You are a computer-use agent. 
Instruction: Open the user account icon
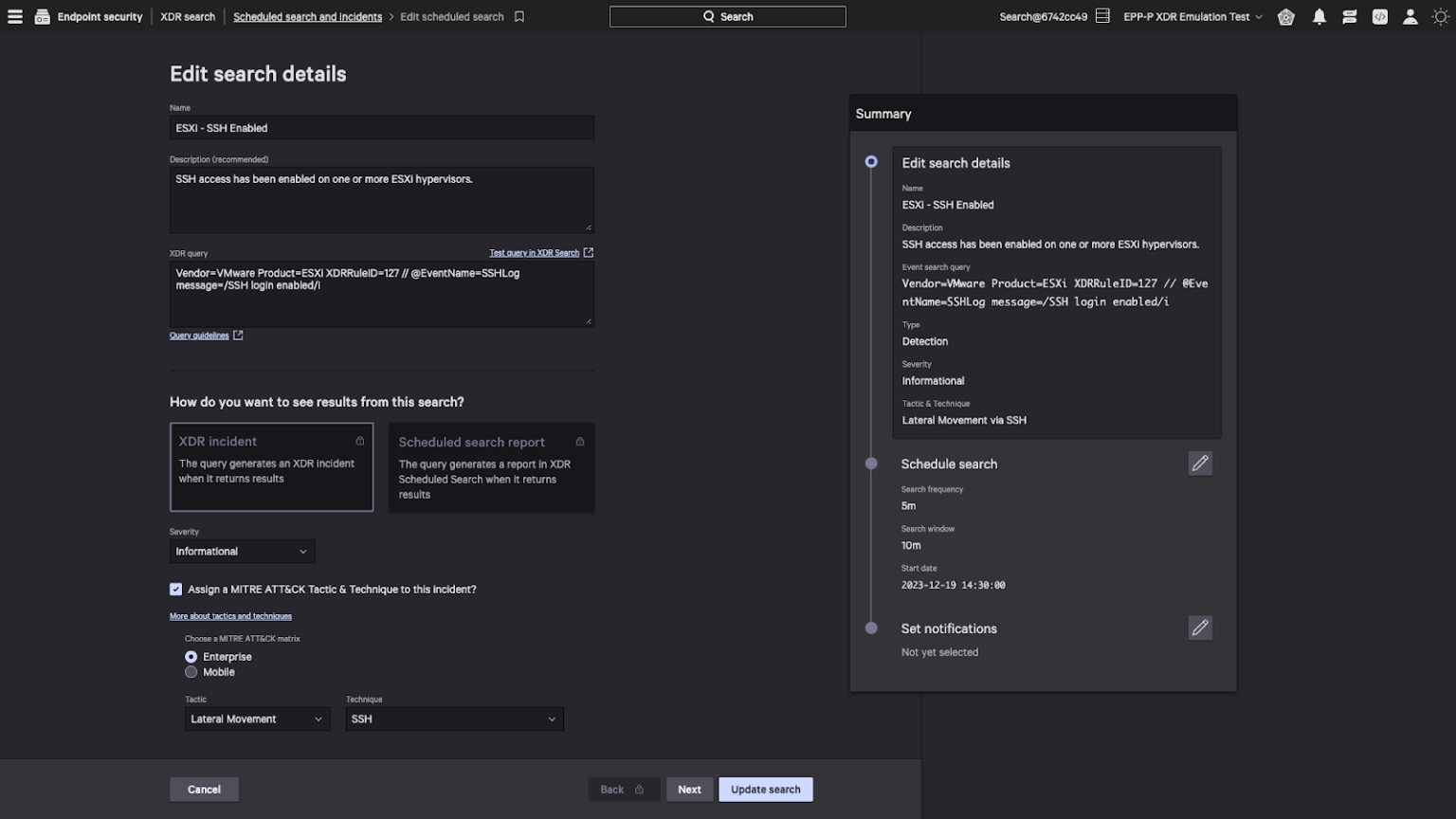1410,16
